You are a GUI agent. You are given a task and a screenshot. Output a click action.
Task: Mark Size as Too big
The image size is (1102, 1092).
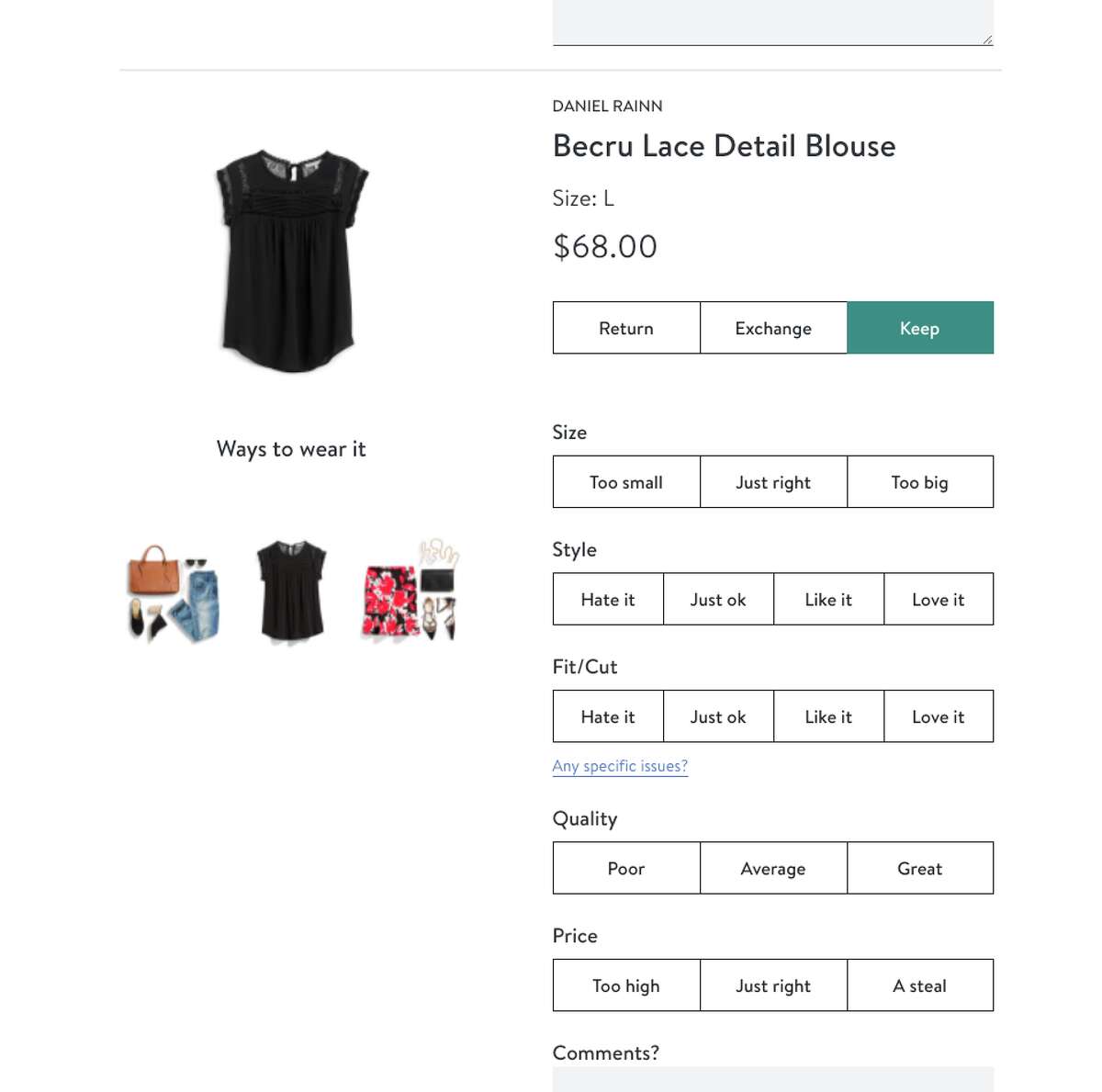[x=920, y=482]
